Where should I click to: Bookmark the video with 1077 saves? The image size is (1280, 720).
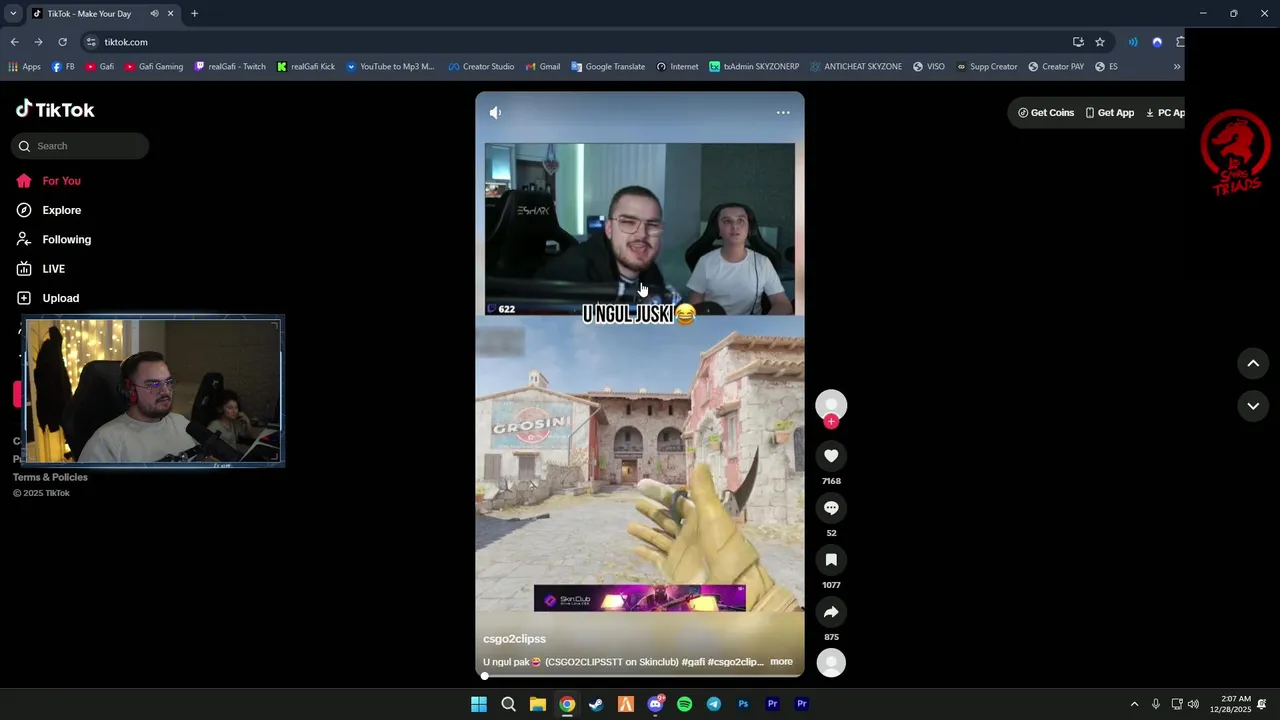(x=831, y=560)
